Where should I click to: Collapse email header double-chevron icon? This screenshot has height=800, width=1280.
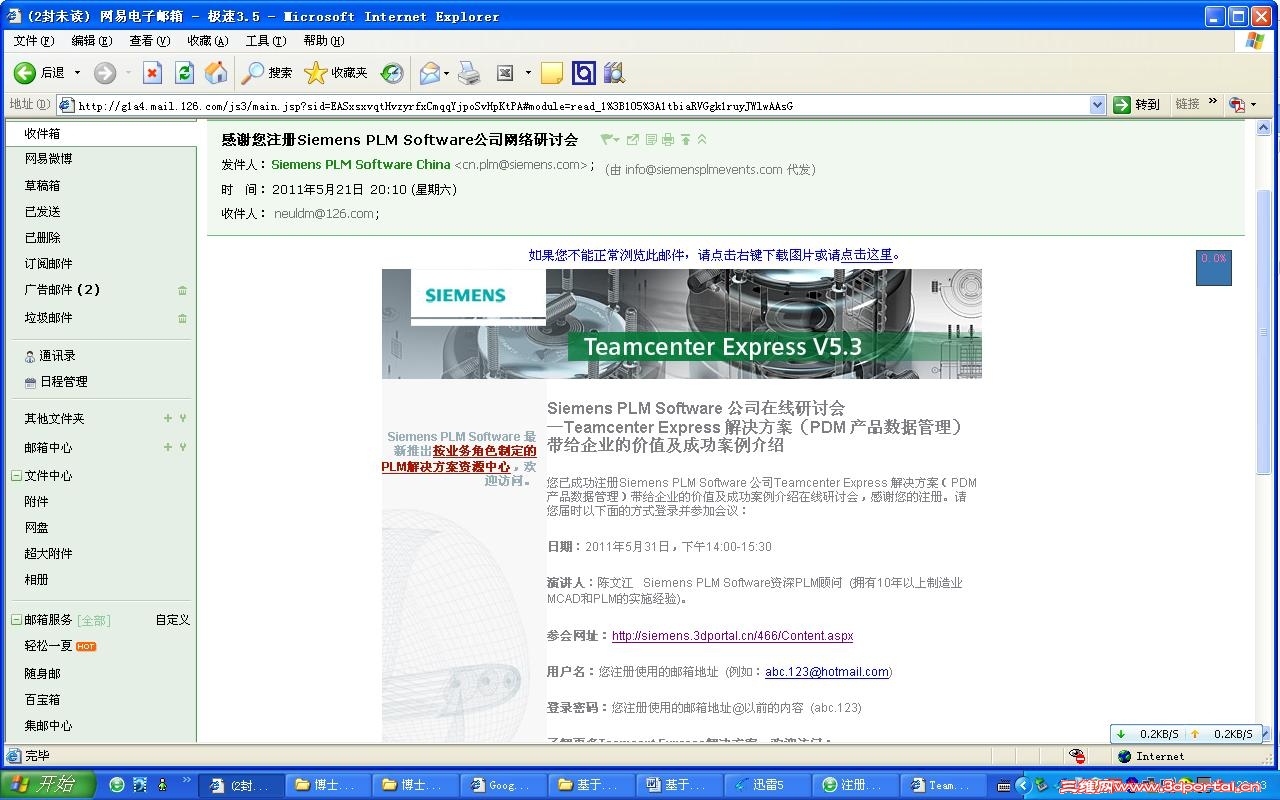(702, 139)
